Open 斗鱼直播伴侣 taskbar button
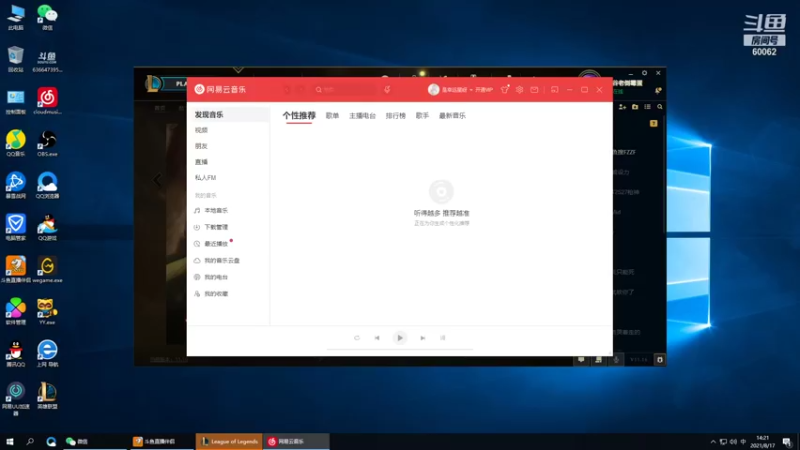Screen dimensions: 800x450 (161, 442)
